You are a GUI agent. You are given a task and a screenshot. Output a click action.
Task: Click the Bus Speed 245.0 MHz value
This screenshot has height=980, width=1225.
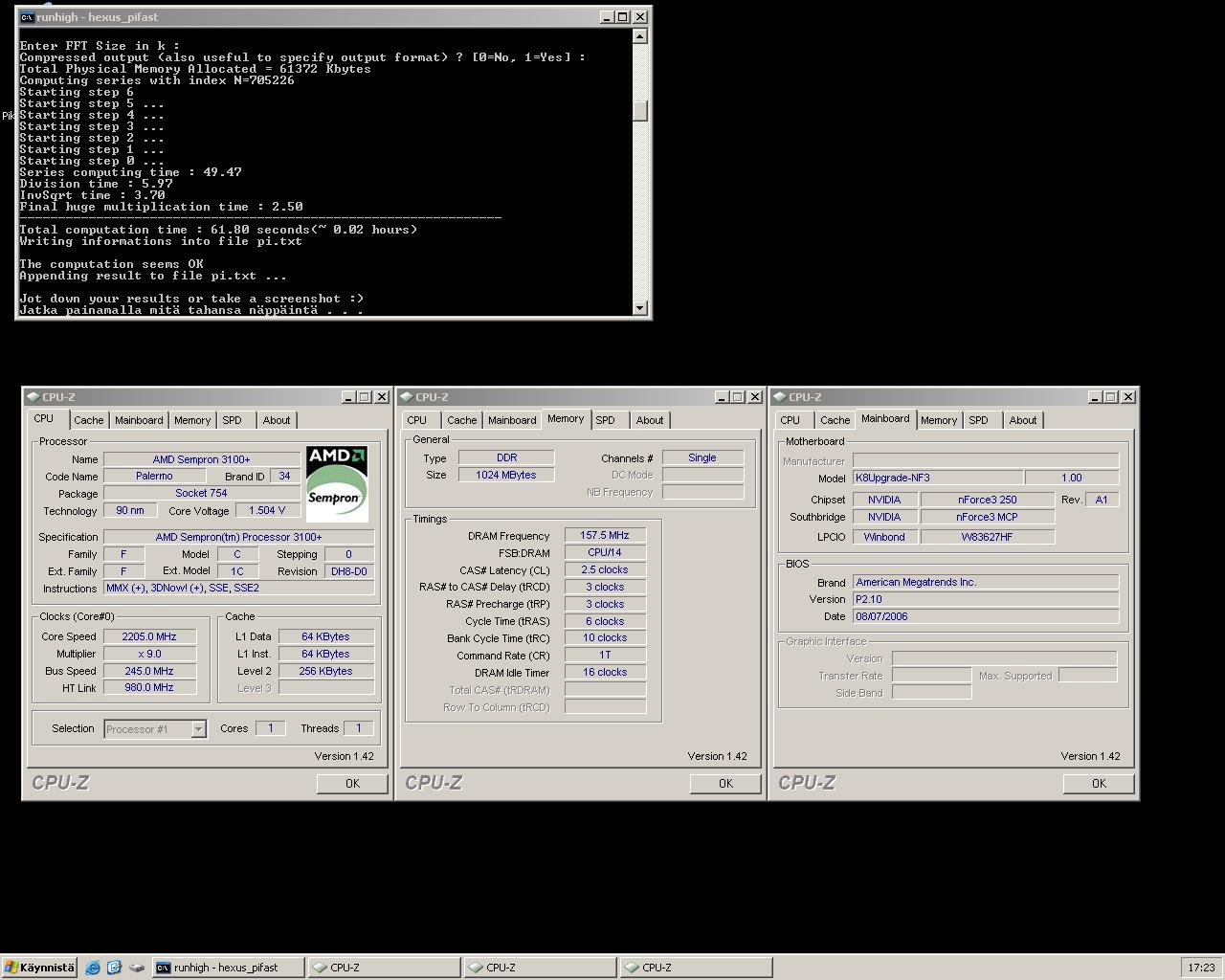click(149, 671)
